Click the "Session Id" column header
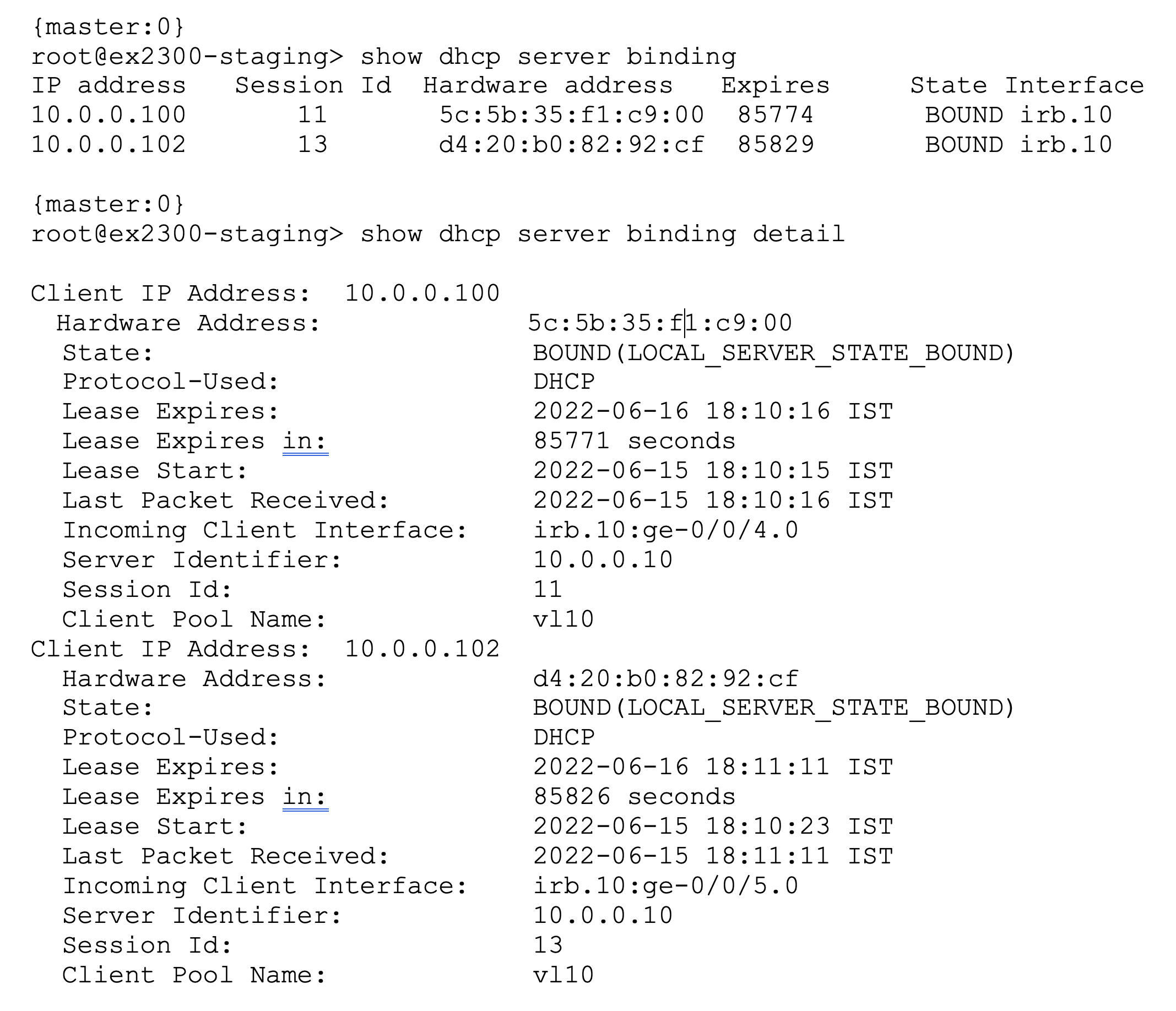The width and height of the screenshot is (1176, 1011). pyautogui.click(x=313, y=86)
